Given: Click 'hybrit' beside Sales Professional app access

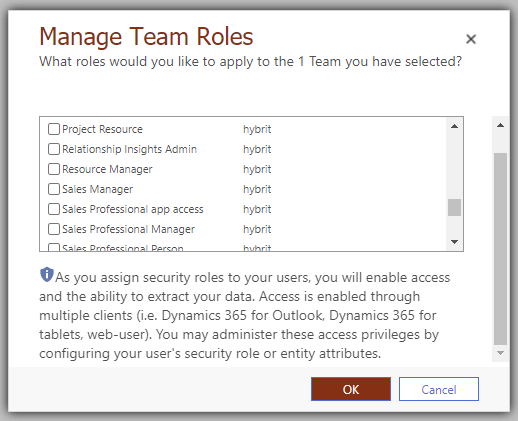Looking at the screenshot, I should [x=257, y=209].
